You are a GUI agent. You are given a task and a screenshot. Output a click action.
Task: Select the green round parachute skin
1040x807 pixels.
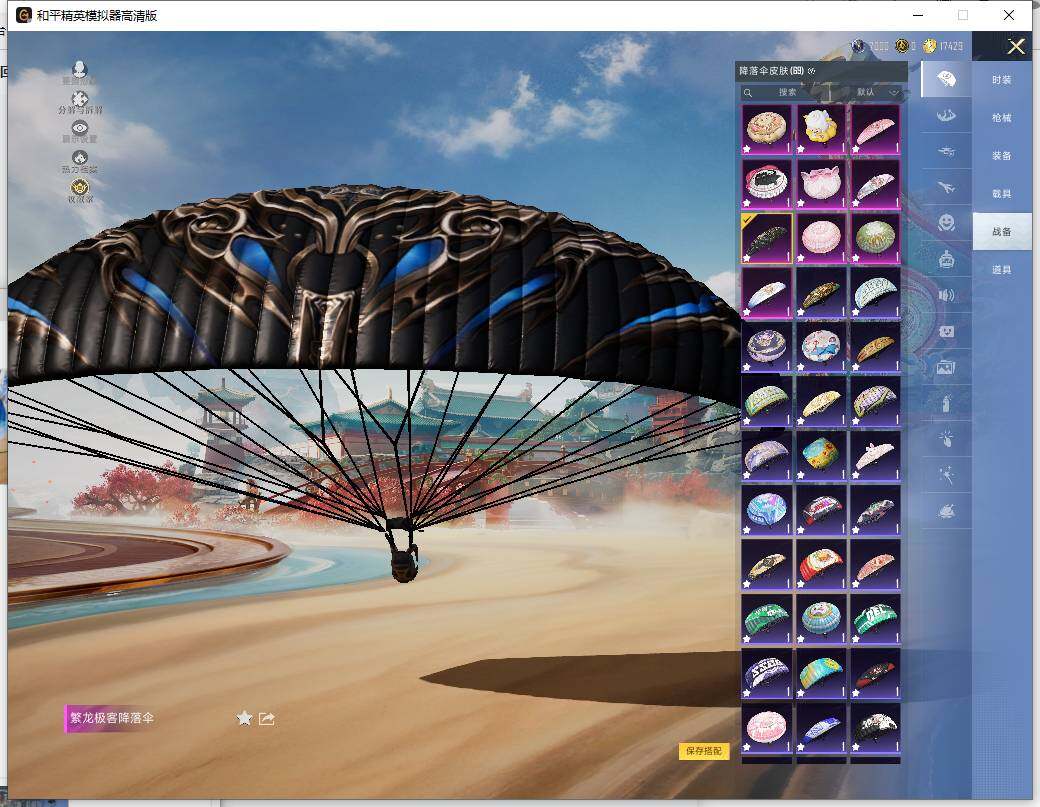click(x=876, y=237)
